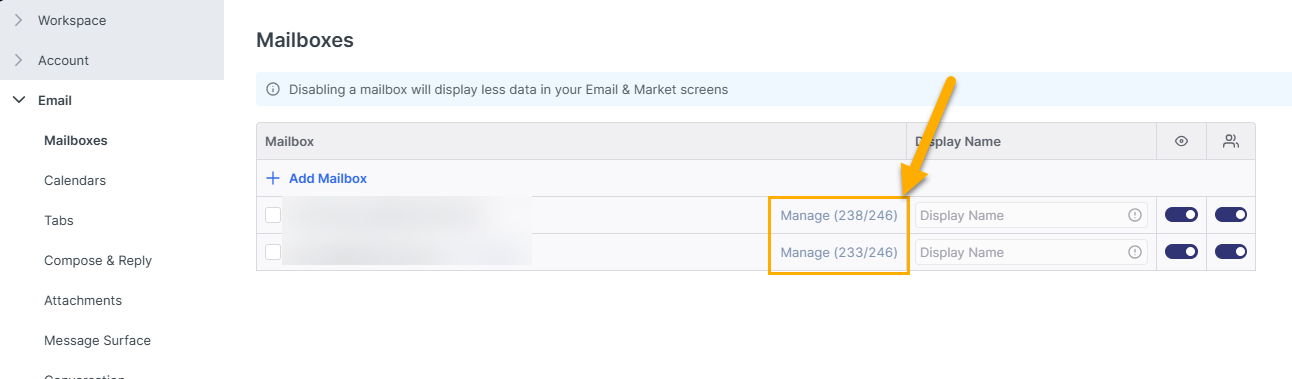Click the plus icon beside Add Mailbox
This screenshot has width=1292, height=379.
pos(273,178)
